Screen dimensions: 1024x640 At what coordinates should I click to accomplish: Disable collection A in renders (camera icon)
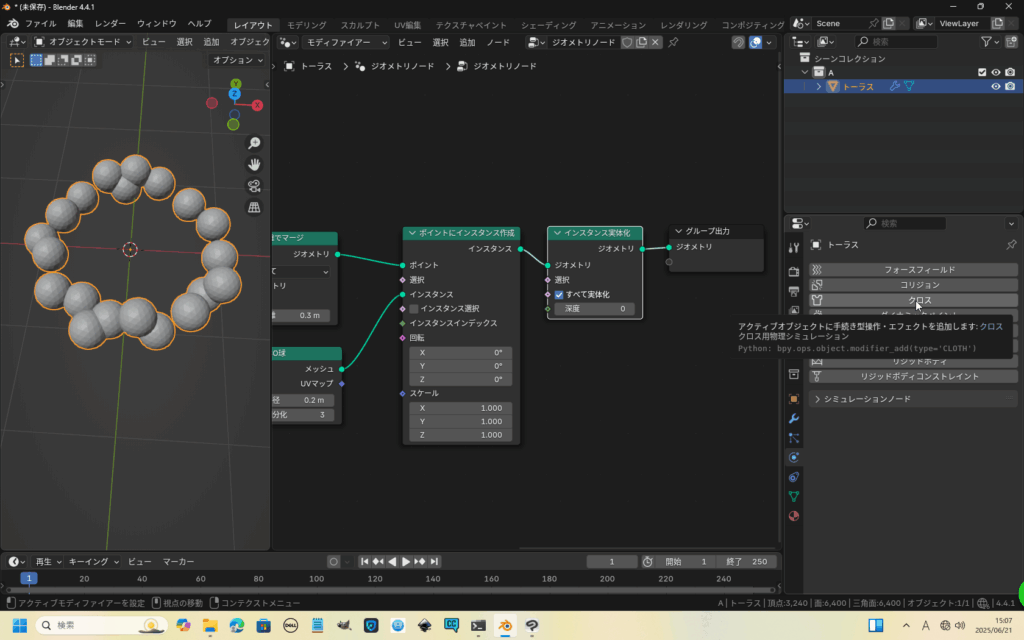click(1010, 72)
